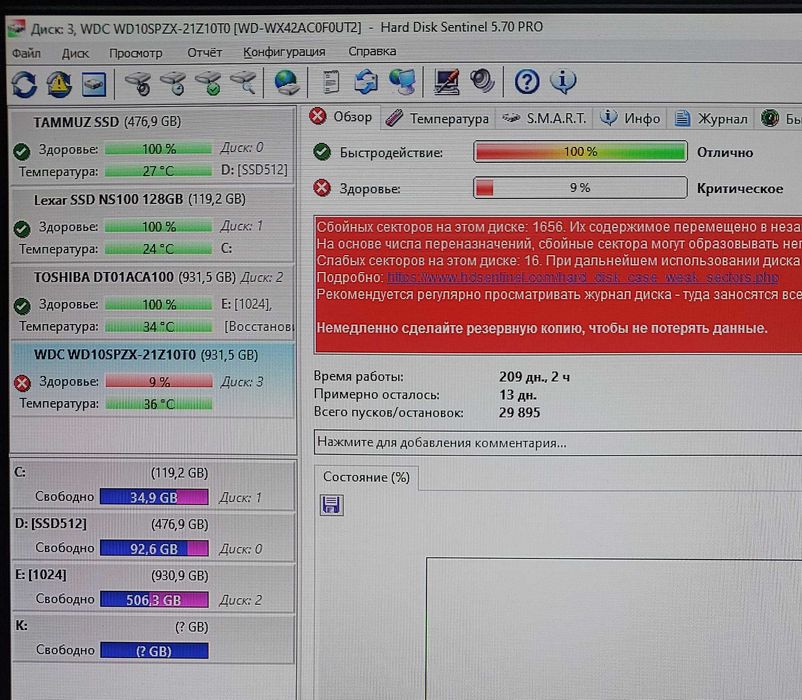Click the document with blue sync arrows icon
Screen dimensions: 802x700
pyautogui.click(x=366, y=82)
